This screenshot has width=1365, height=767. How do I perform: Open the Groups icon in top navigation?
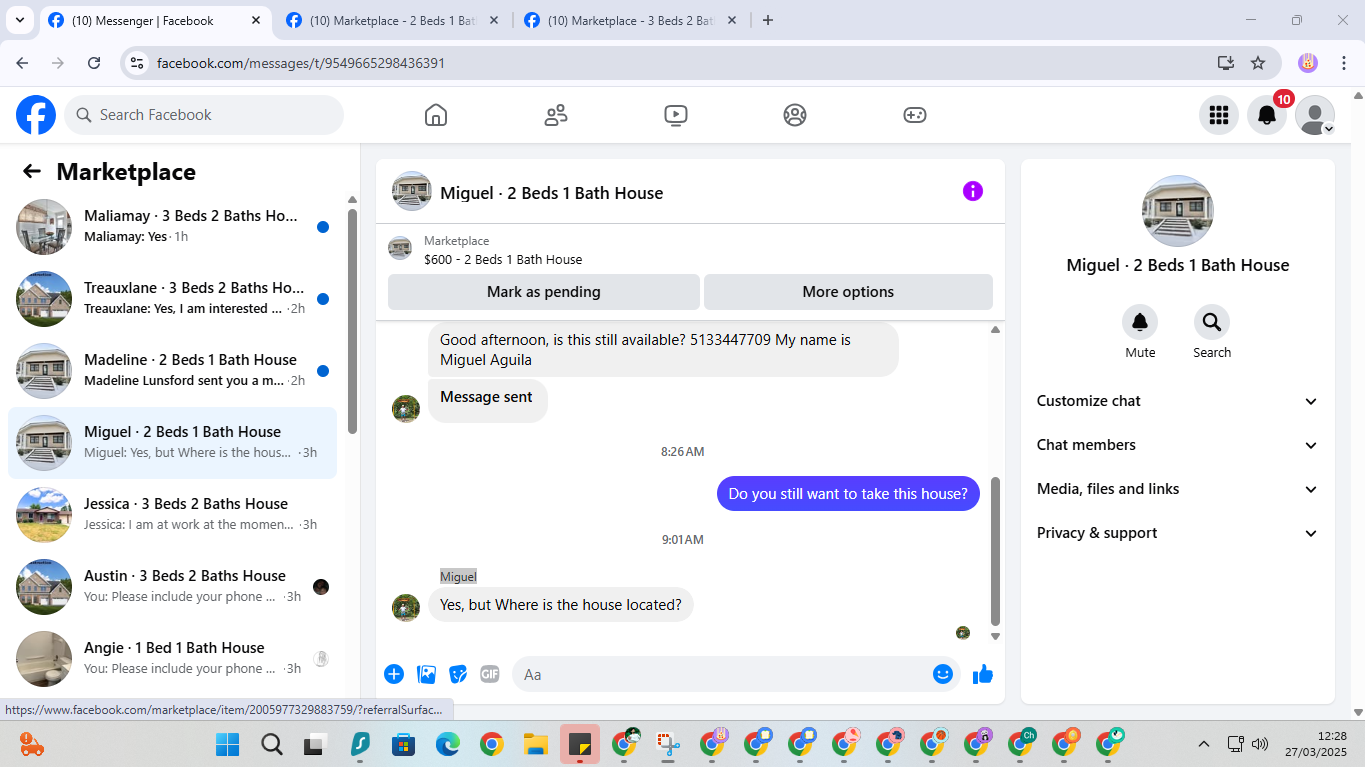[x=795, y=115]
